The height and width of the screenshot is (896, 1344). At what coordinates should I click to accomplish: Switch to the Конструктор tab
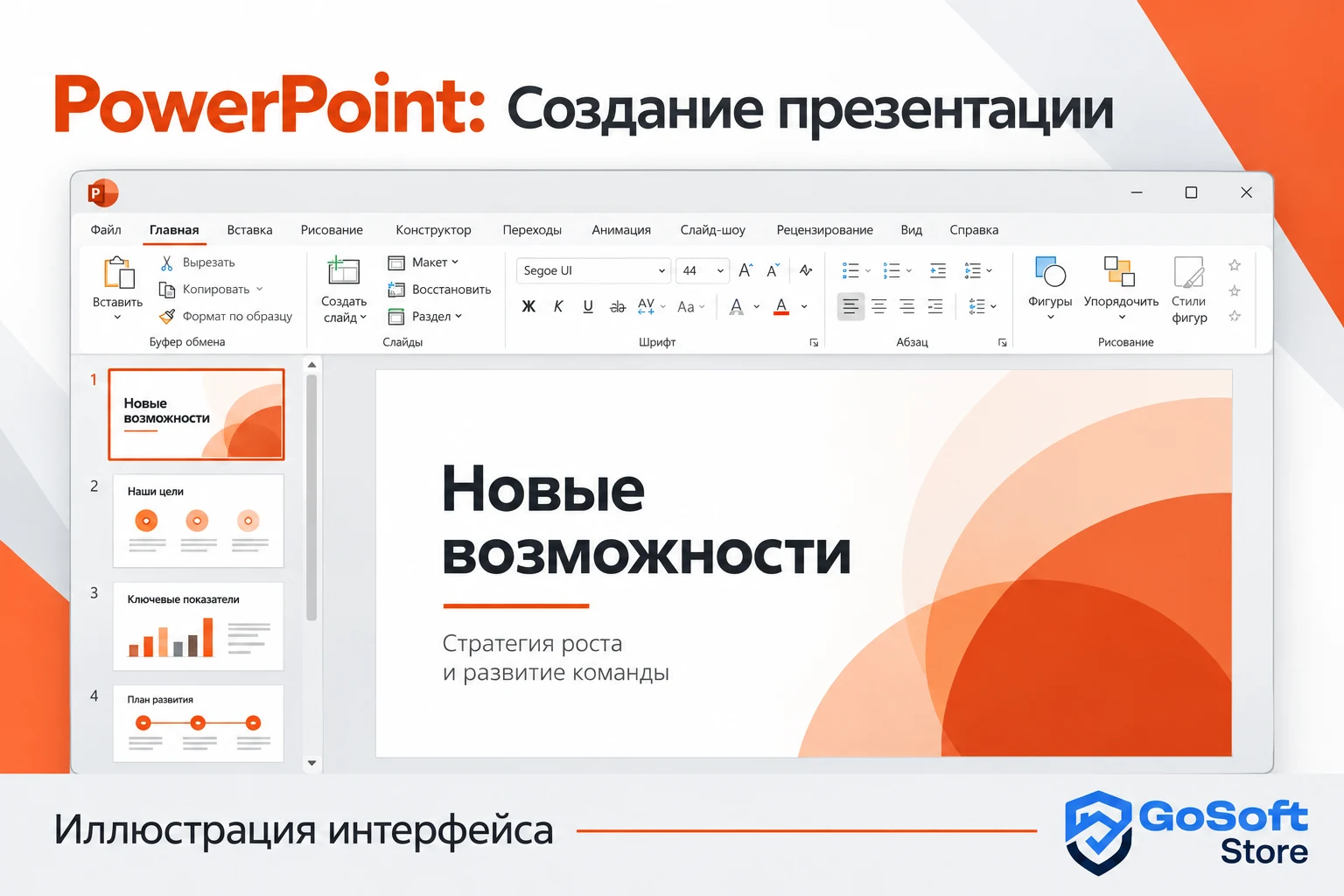coord(433,230)
